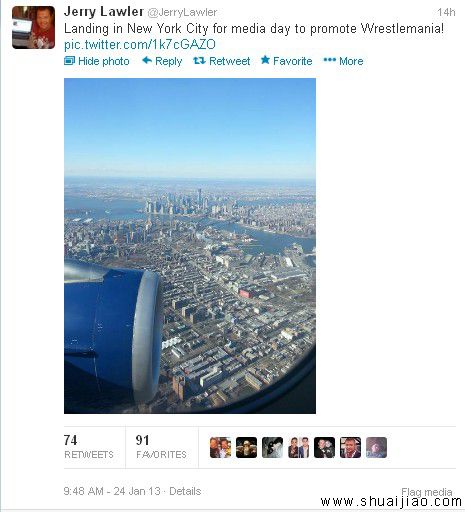
Task: Click the Hide photo image icon
Action: click(69, 61)
